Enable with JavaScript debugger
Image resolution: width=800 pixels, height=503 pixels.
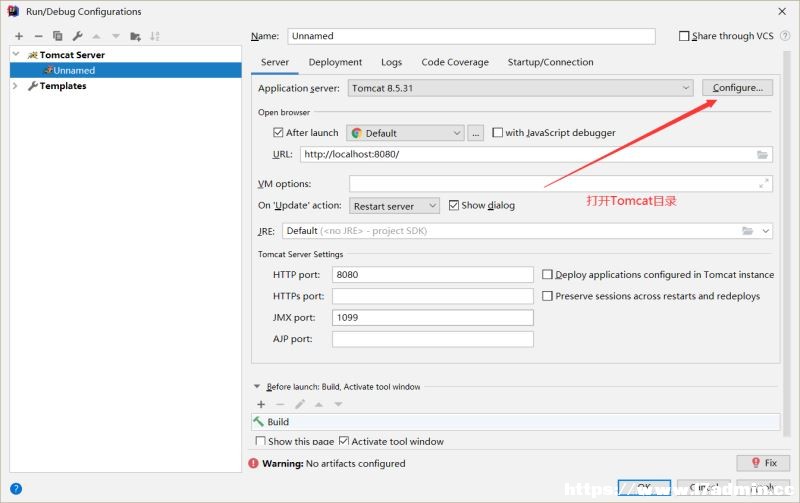(x=497, y=133)
